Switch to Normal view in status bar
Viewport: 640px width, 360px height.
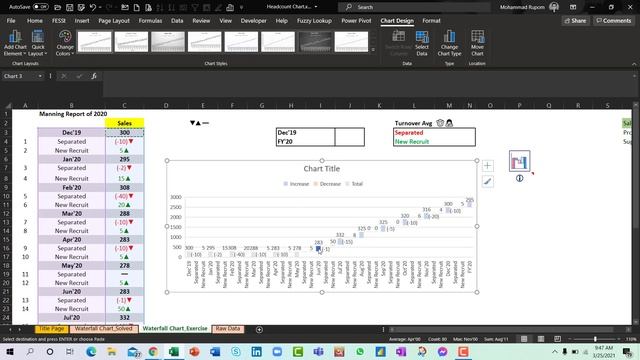[x=524, y=339]
